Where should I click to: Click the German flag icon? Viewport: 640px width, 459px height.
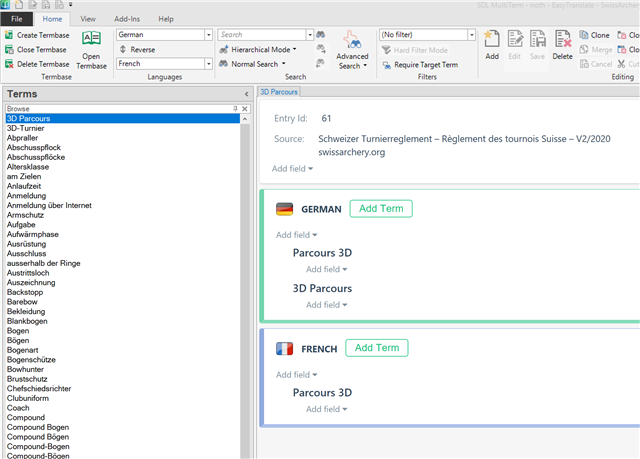click(x=284, y=209)
